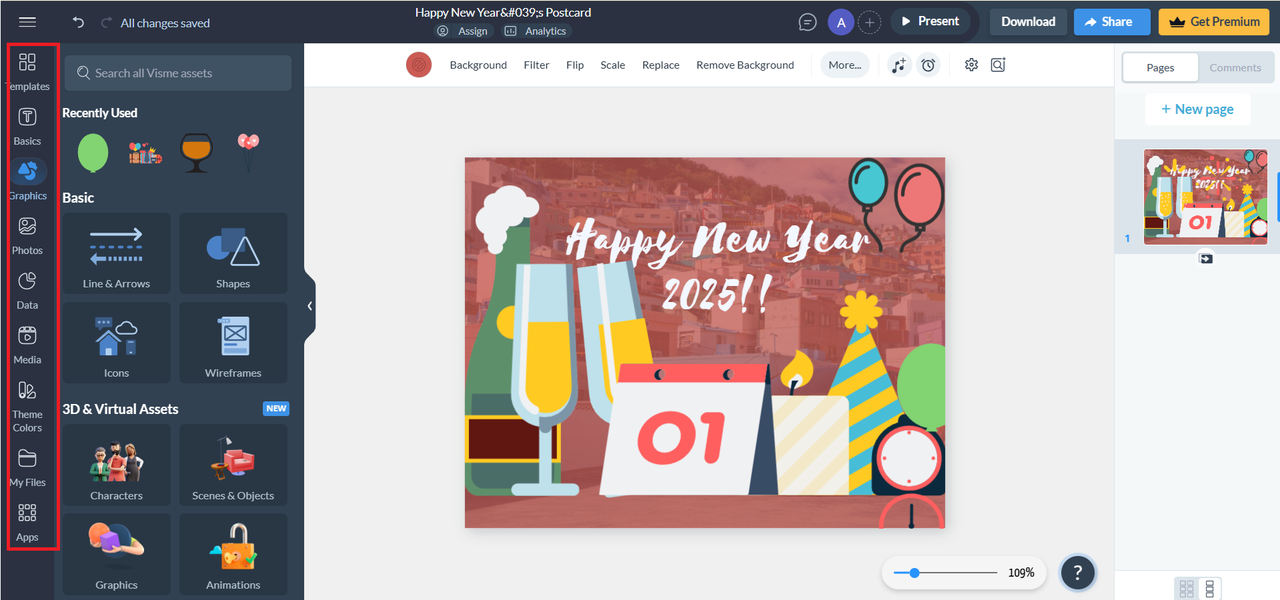Insert the recently used cocktail glass graphic

(x=197, y=152)
